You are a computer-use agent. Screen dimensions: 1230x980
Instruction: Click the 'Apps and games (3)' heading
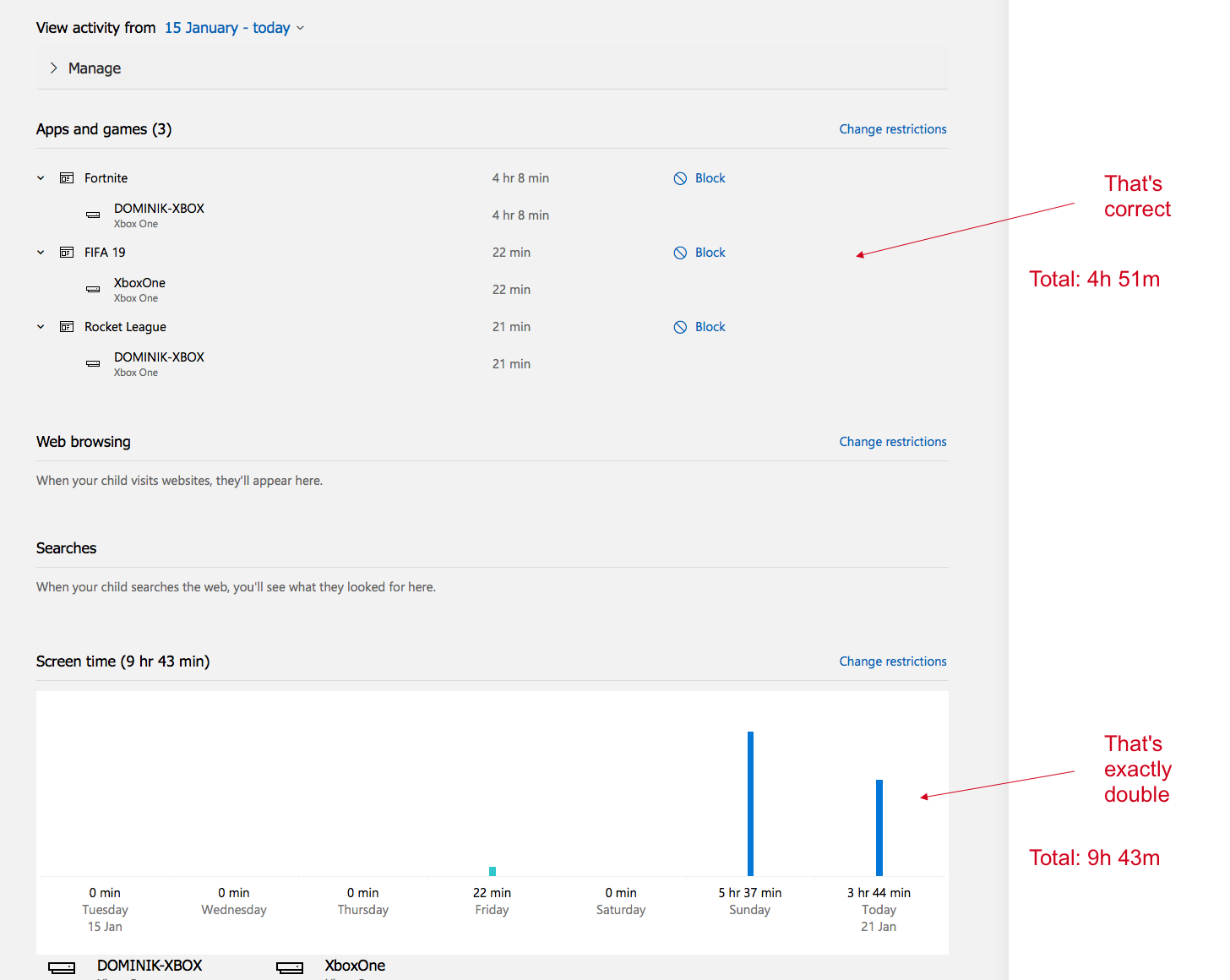104,129
